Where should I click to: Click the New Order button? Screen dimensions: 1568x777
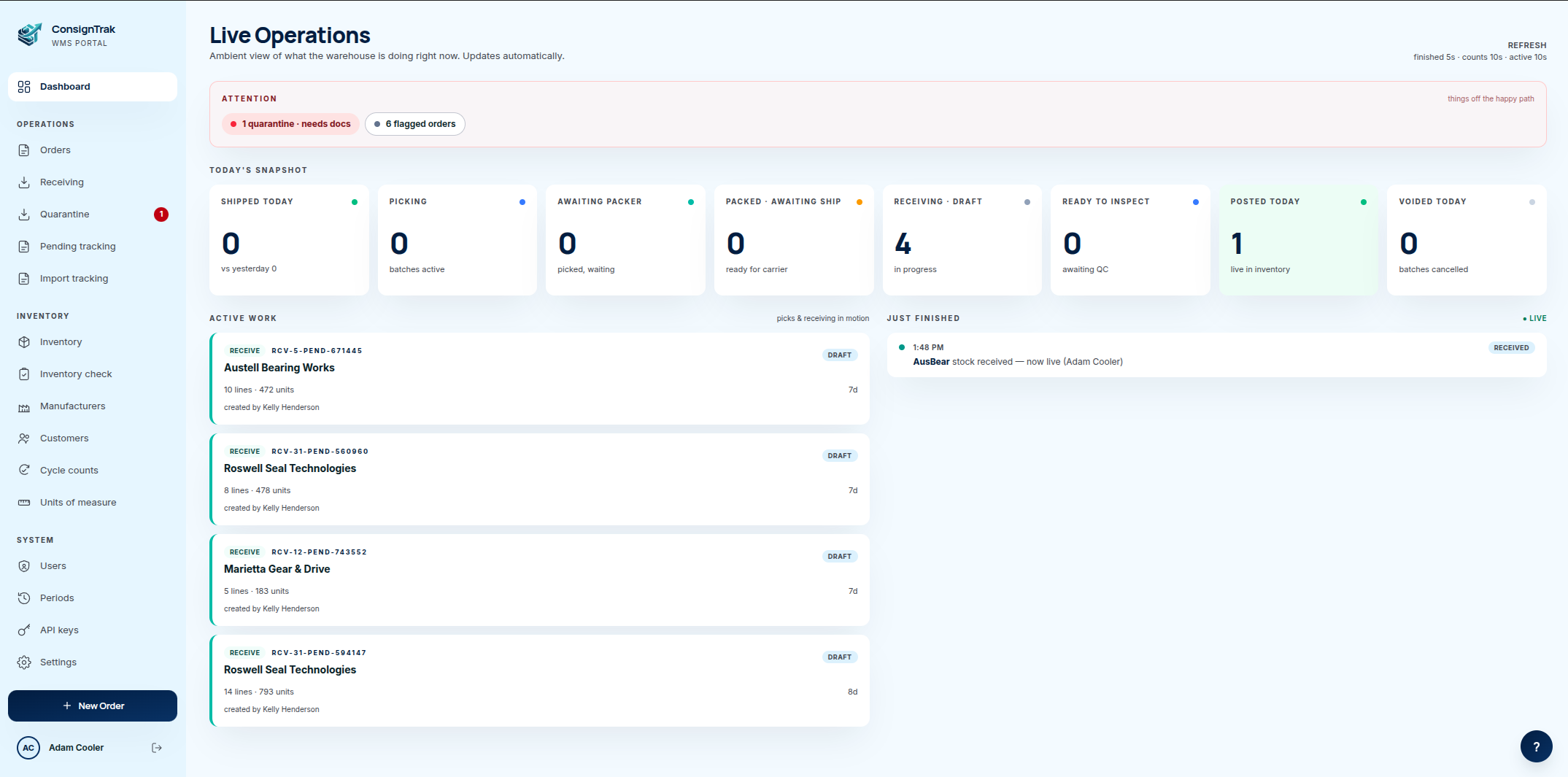(x=93, y=706)
